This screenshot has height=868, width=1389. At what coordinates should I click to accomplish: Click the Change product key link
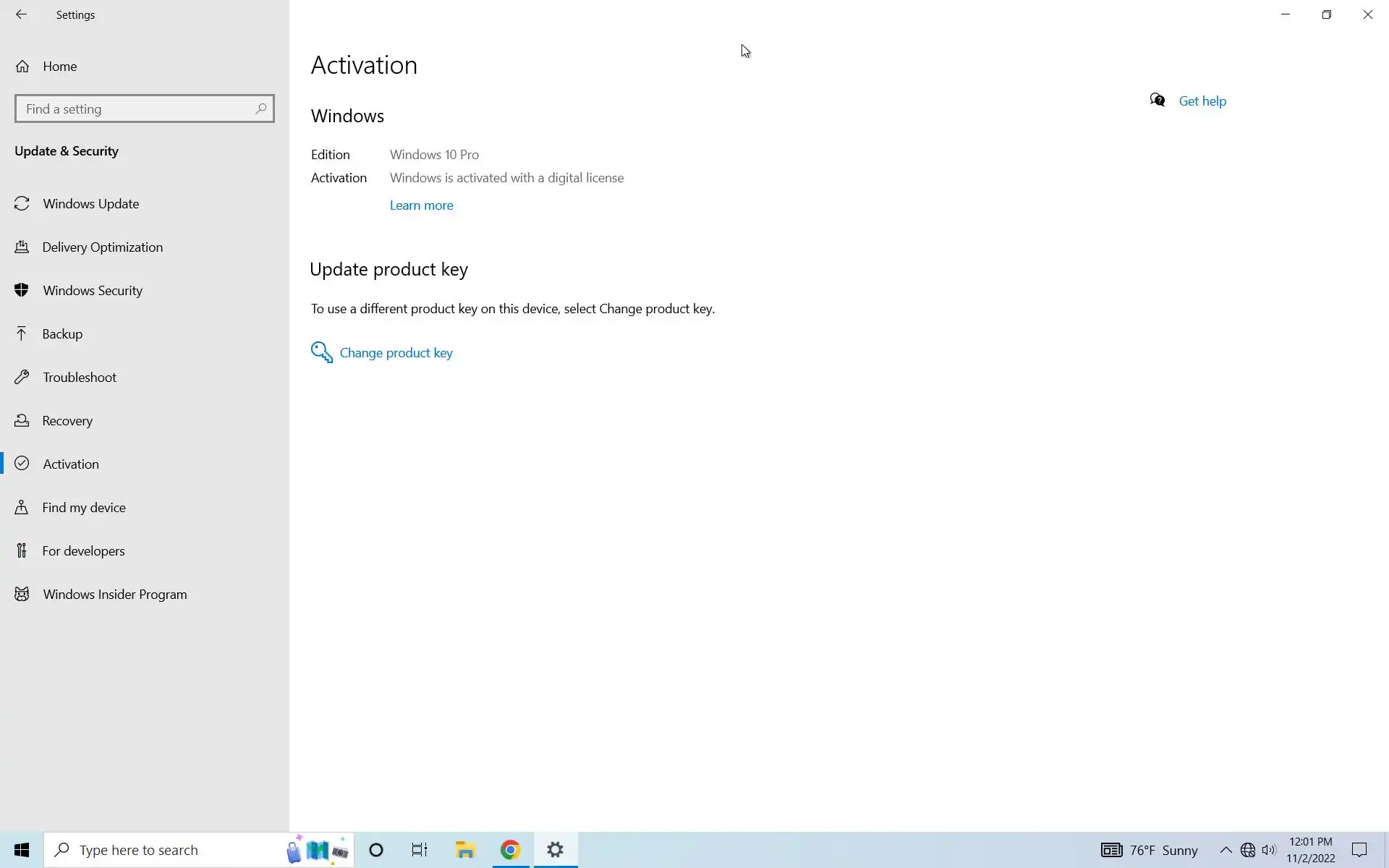(x=396, y=353)
